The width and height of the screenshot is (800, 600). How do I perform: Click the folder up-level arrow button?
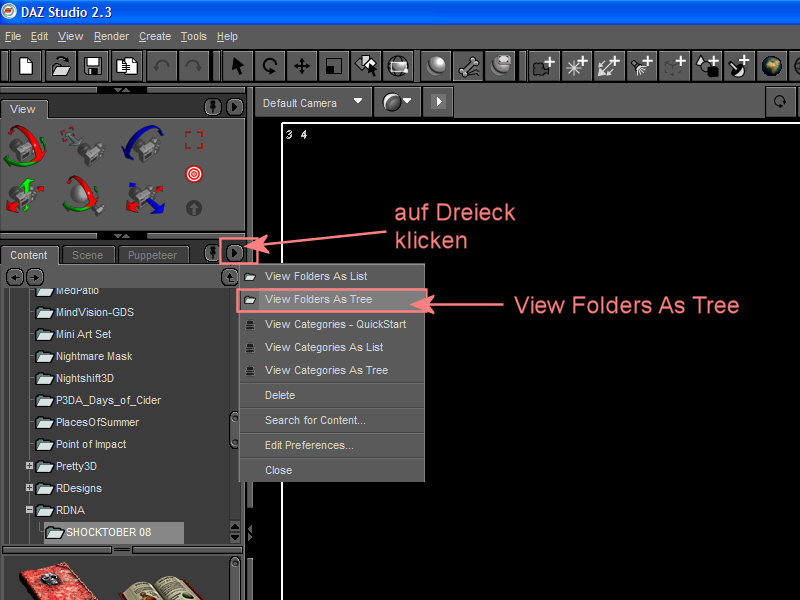point(230,277)
